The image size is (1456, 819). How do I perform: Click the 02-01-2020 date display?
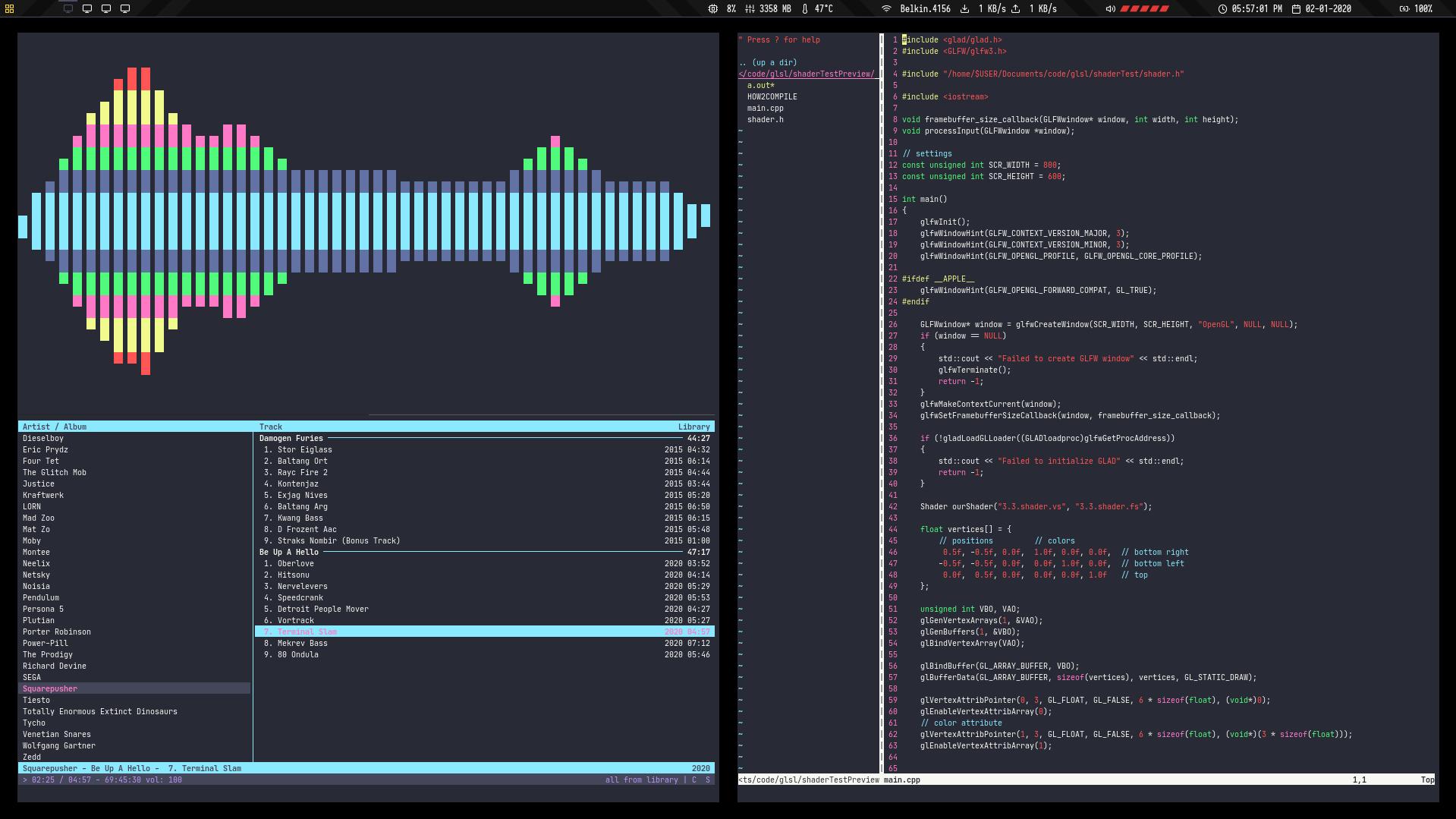point(1328,9)
